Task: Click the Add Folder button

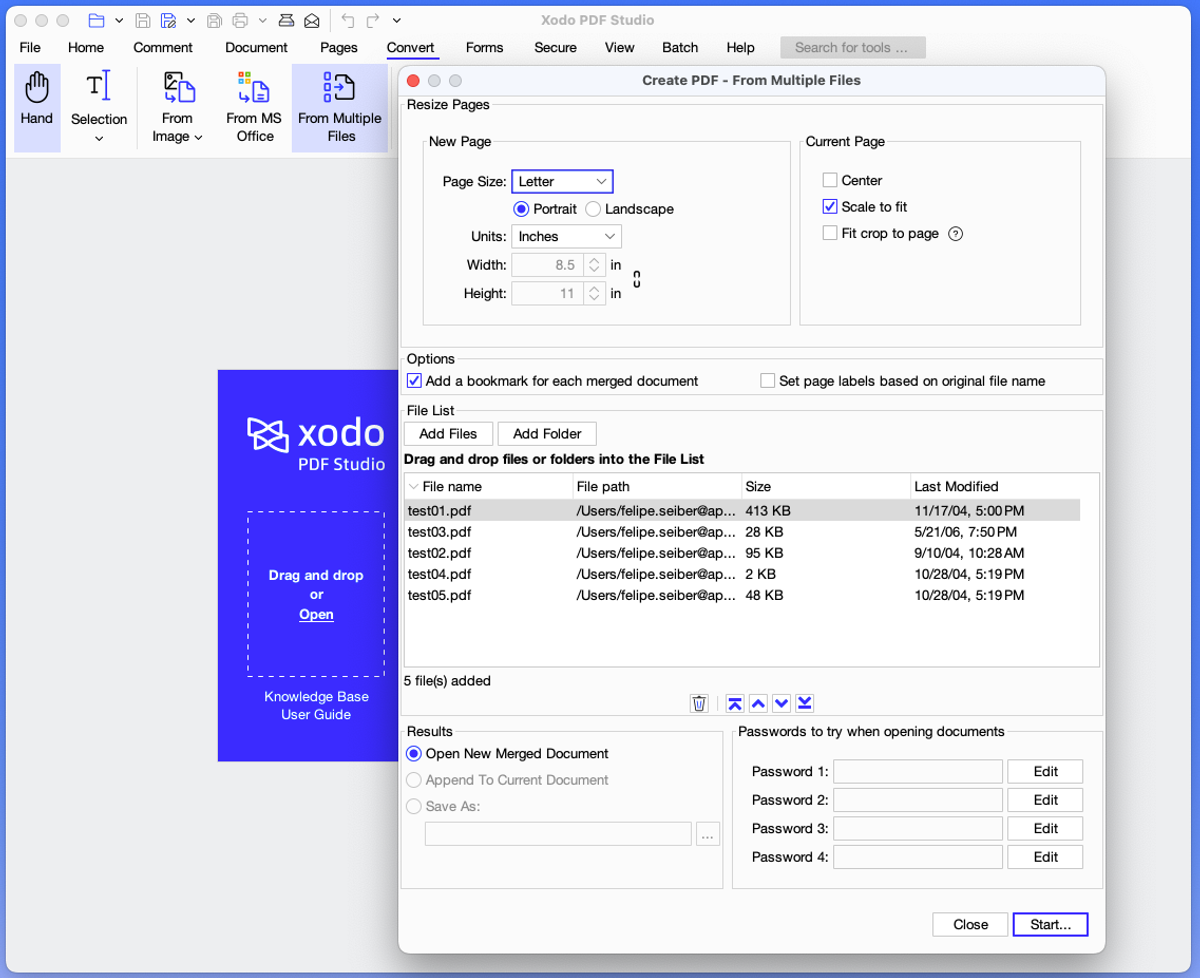Action: point(547,433)
